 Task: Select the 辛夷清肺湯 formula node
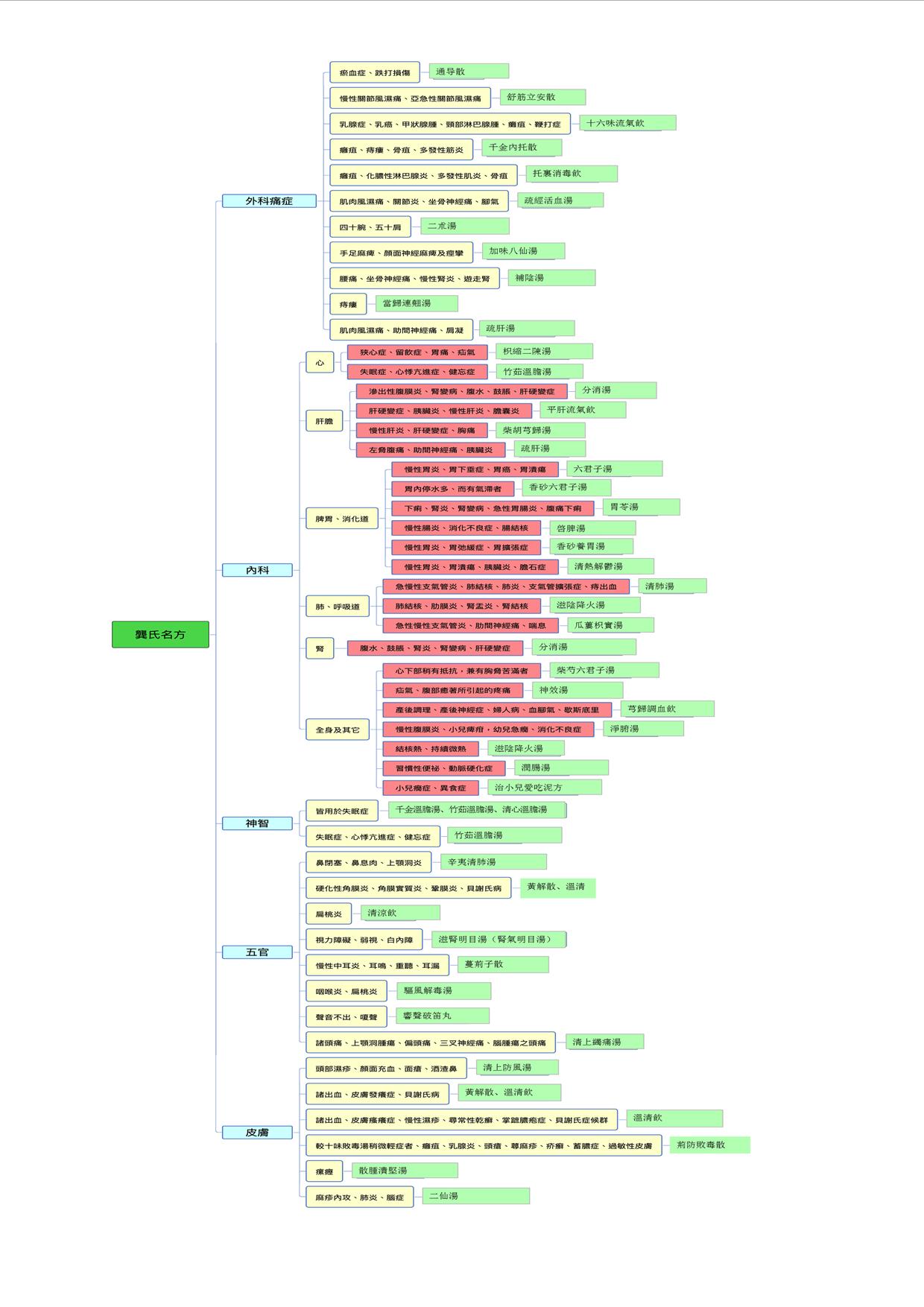tap(493, 862)
